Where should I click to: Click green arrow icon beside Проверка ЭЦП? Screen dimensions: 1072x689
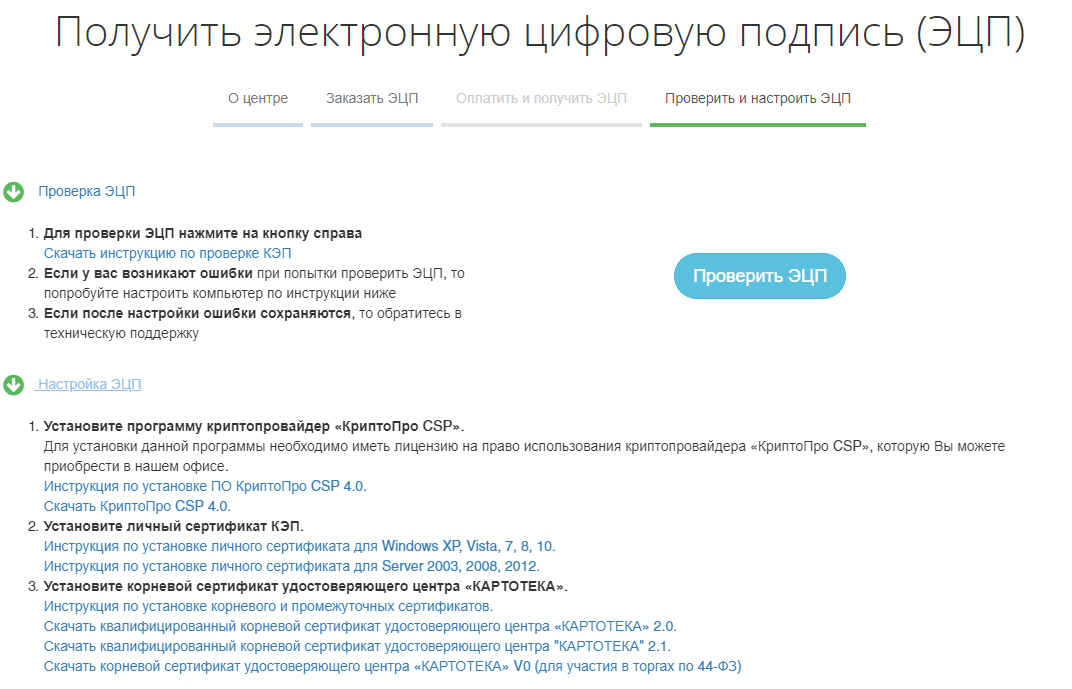tap(14, 192)
